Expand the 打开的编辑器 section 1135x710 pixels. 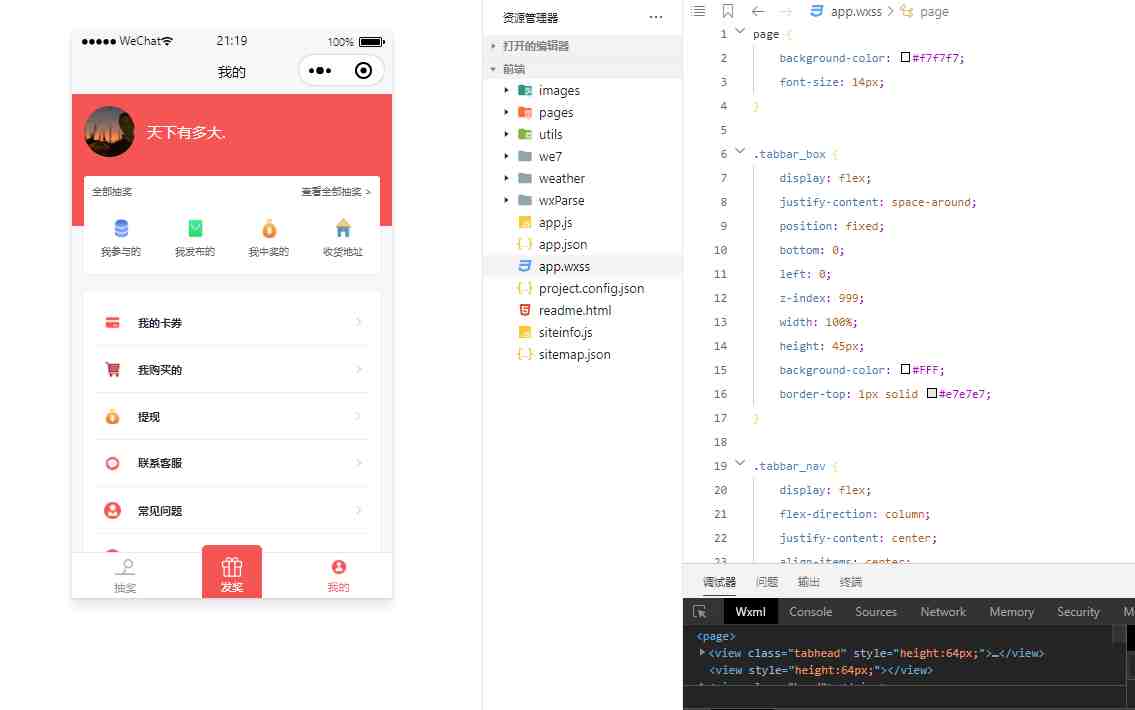click(x=493, y=46)
